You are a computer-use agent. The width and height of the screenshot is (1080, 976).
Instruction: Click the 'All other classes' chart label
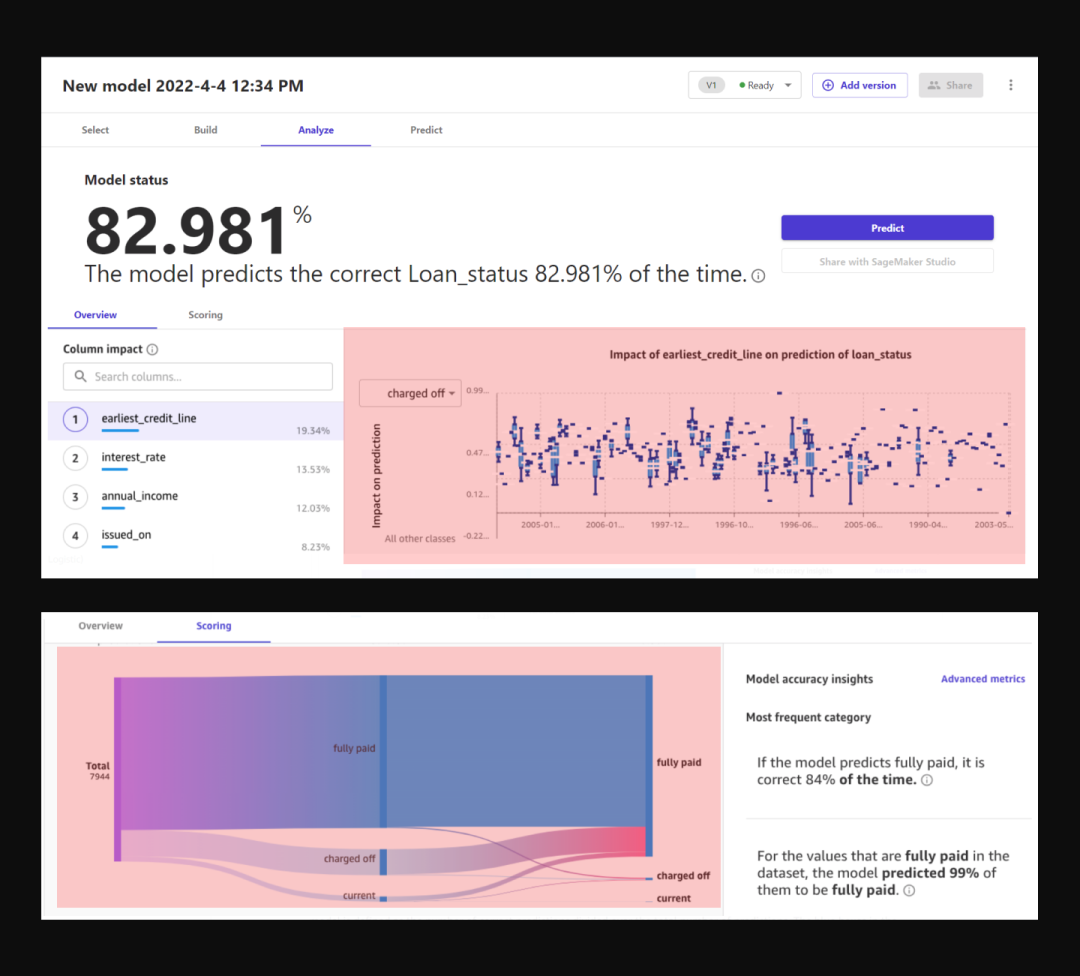[x=419, y=539]
